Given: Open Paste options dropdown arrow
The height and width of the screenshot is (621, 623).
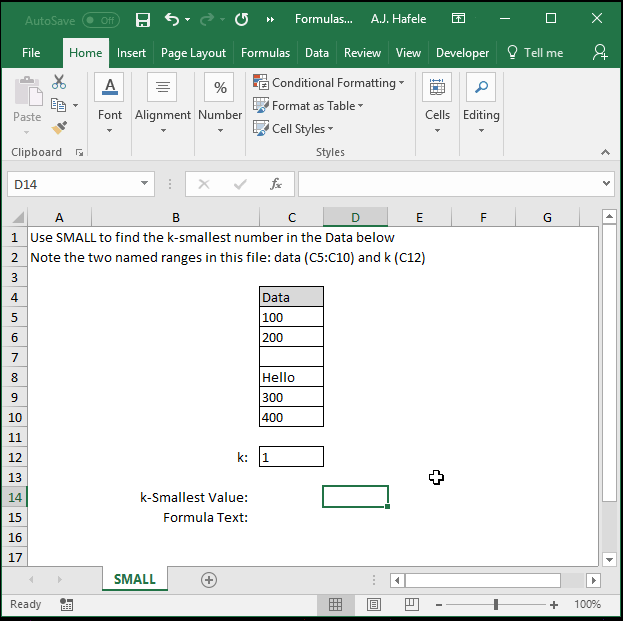Looking at the screenshot, I should tap(27, 132).
